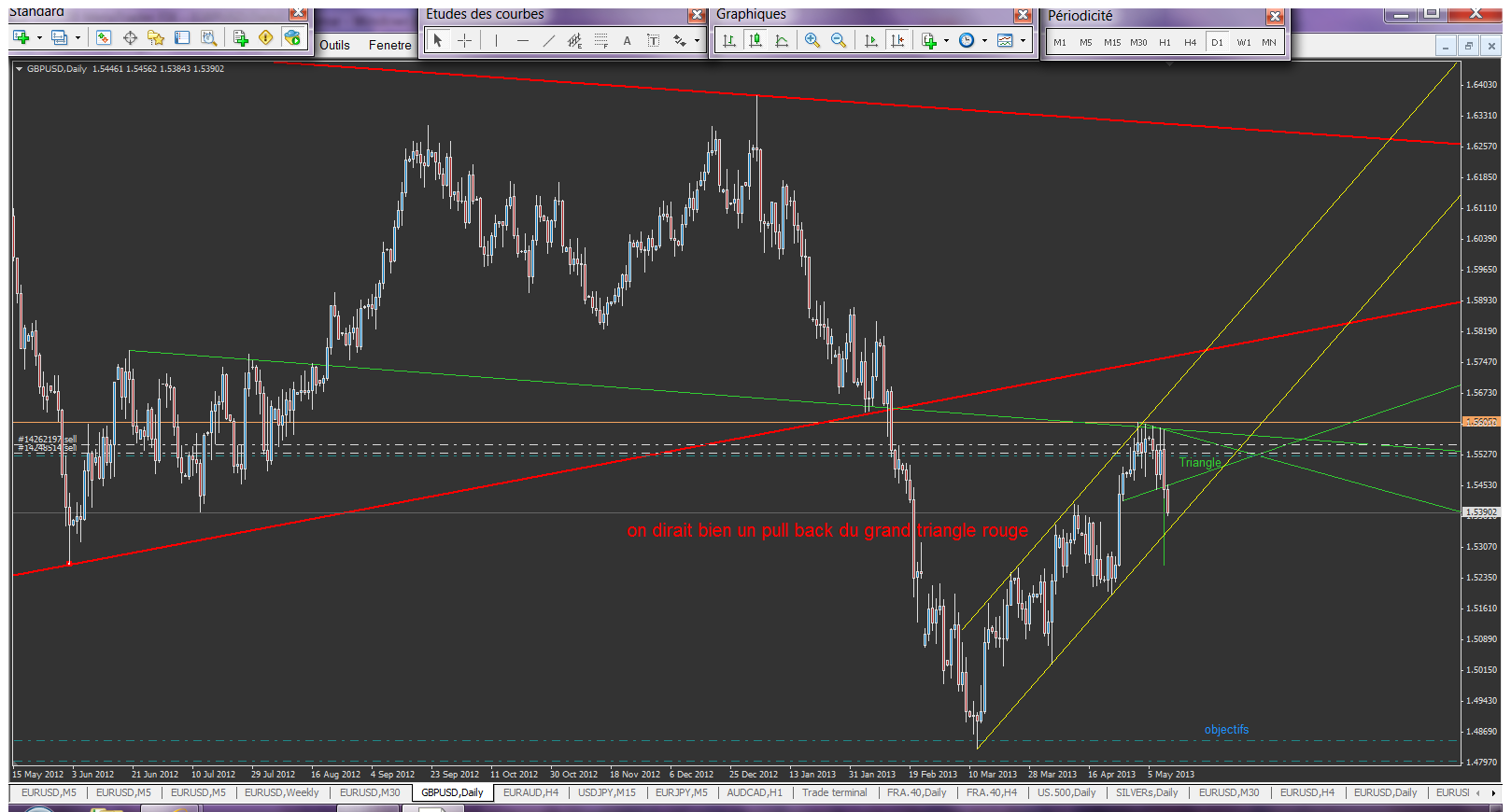The width and height of the screenshot is (1511, 812).
Task: Expand the New Chart dropdown arrow
Action: 39,37
